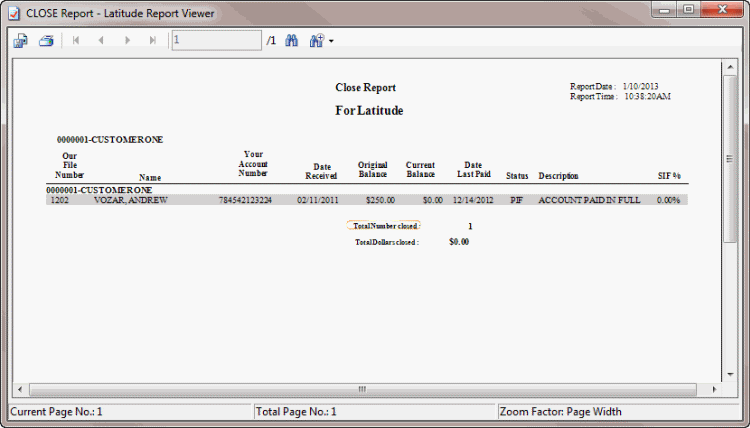Maximize the Latitude Report Viewer window
Viewport: 750px width, 428px height.
(690, 10)
